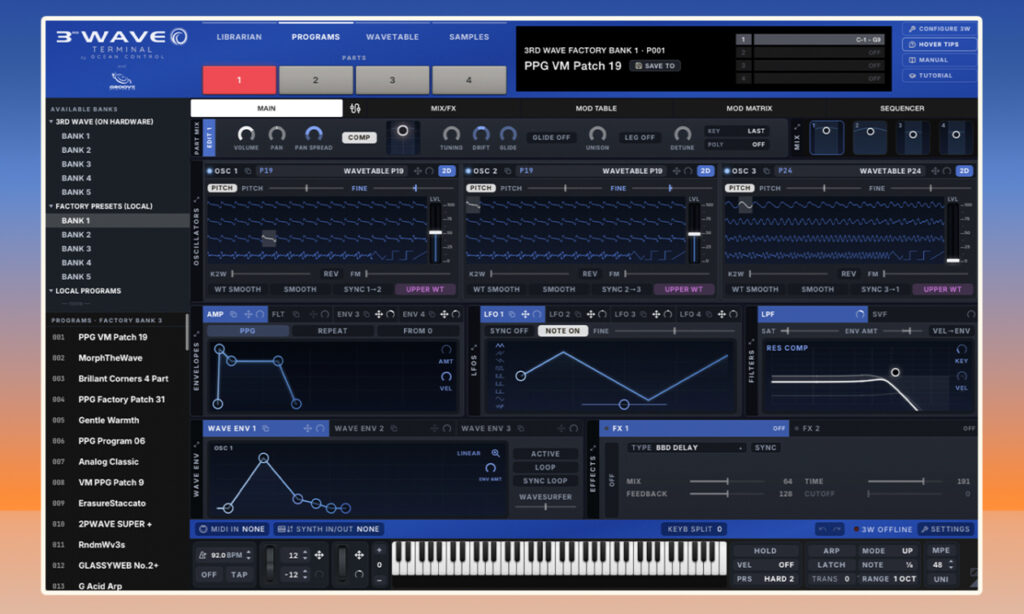1024x614 pixels.
Task: Collapse the Factory Presets (Local) tree
Action: [x=51, y=206]
